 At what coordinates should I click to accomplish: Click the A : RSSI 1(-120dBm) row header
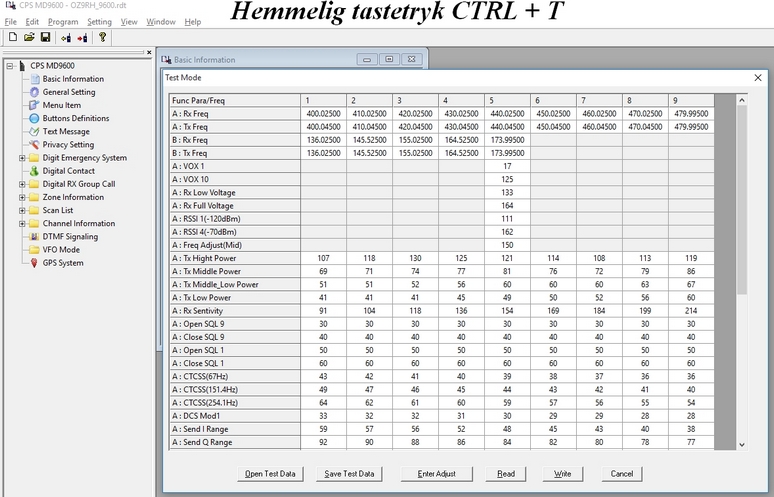234,219
